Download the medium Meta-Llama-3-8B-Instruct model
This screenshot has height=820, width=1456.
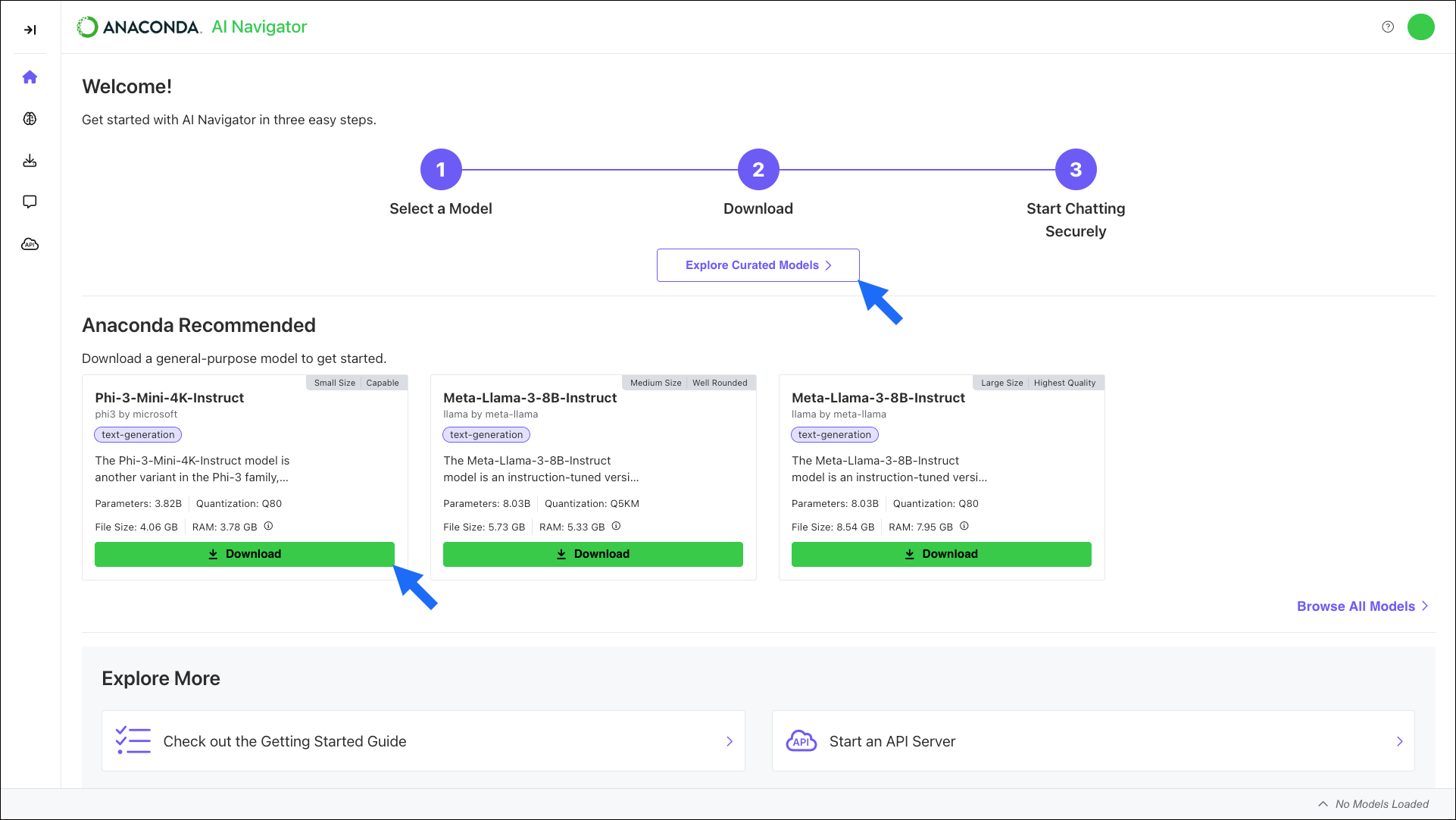pos(592,554)
